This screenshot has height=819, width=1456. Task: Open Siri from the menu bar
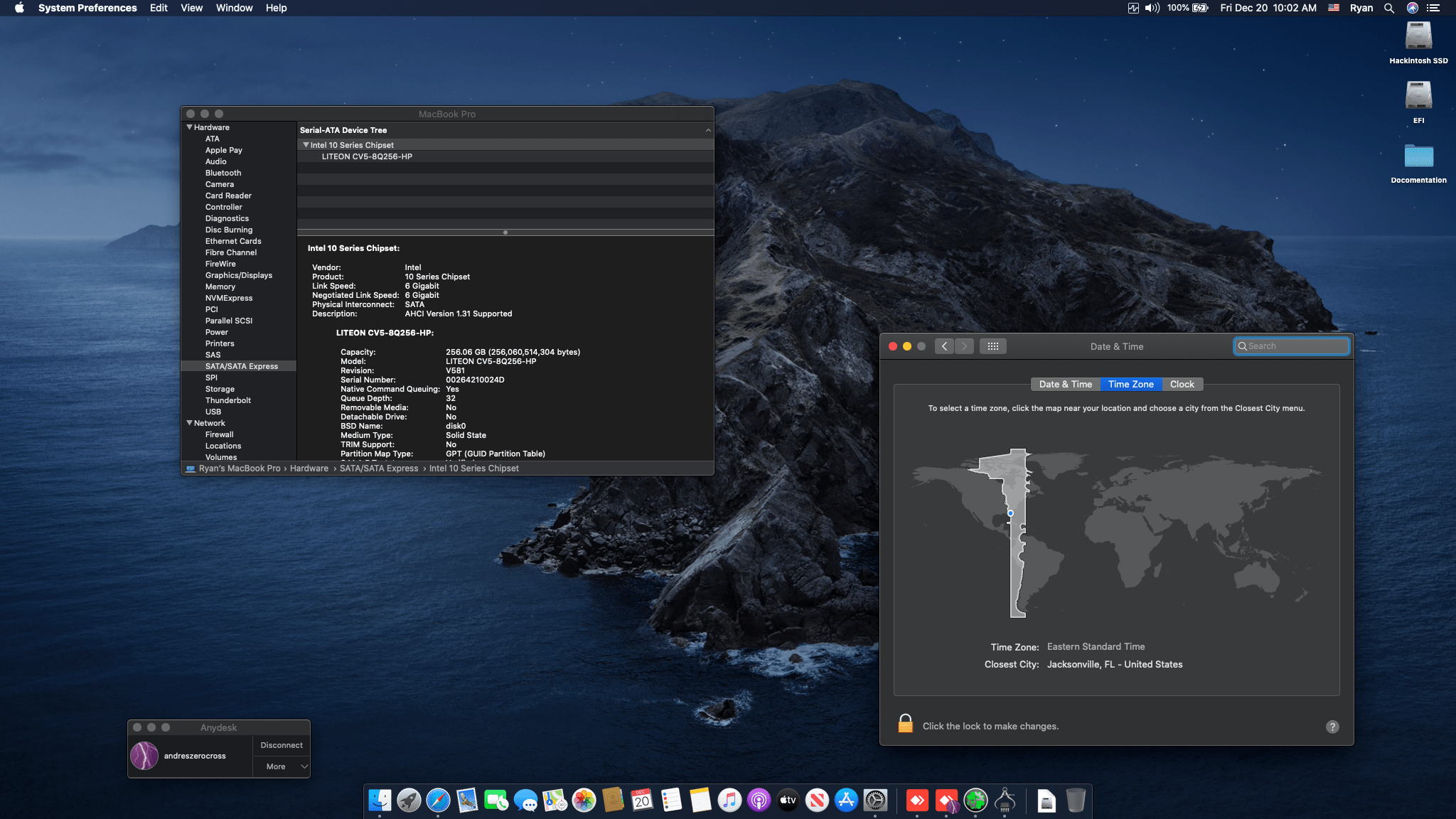[x=1412, y=8]
